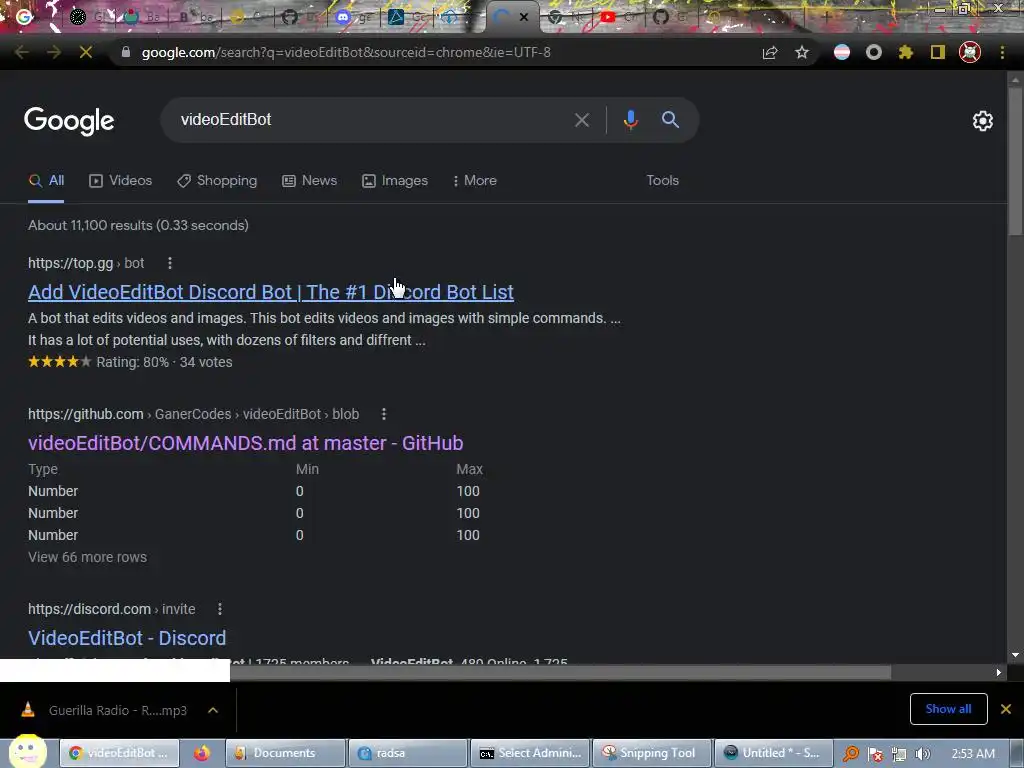The width and height of the screenshot is (1024, 768).
Task: Click the horizontal scrollbar thumb
Action: coord(560,673)
